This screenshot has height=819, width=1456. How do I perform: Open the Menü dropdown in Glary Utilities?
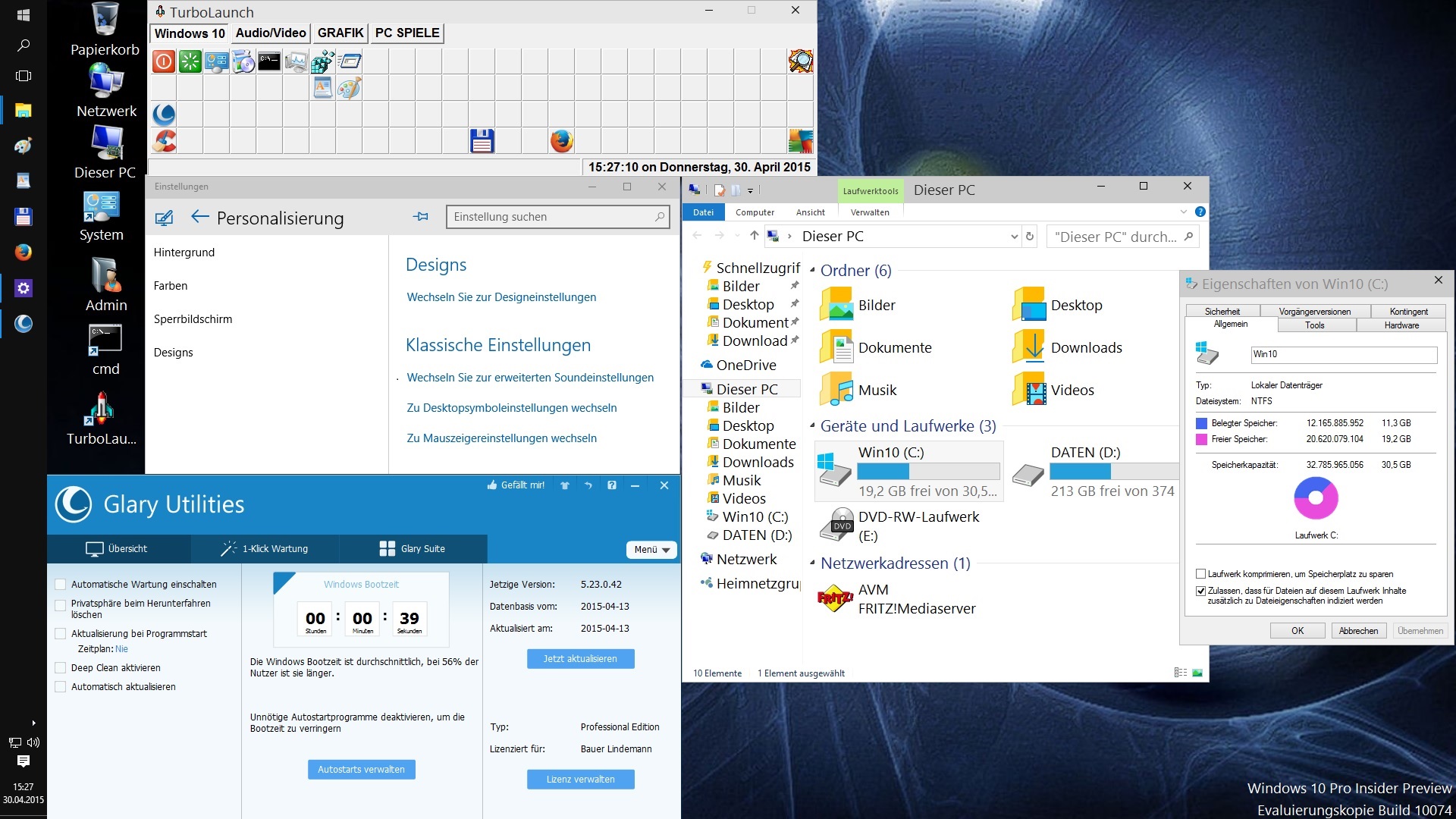click(x=651, y=550)
